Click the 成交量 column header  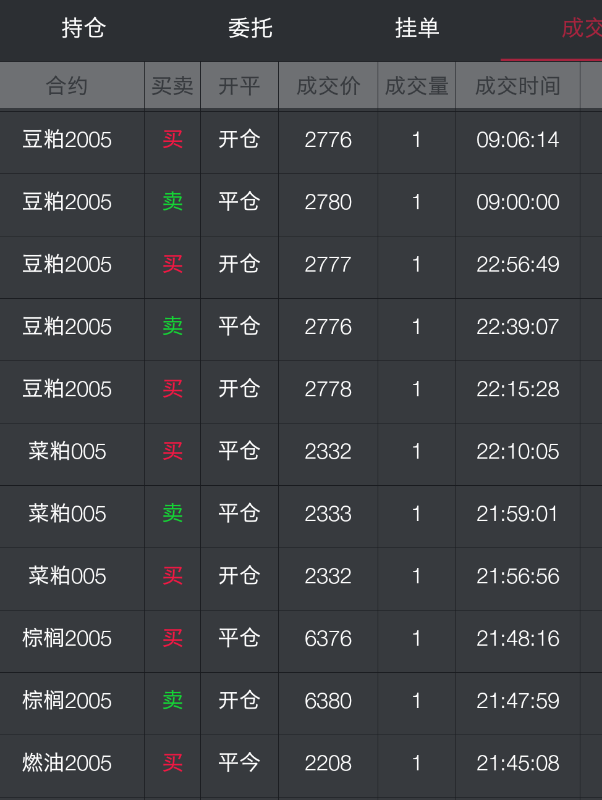416,87
